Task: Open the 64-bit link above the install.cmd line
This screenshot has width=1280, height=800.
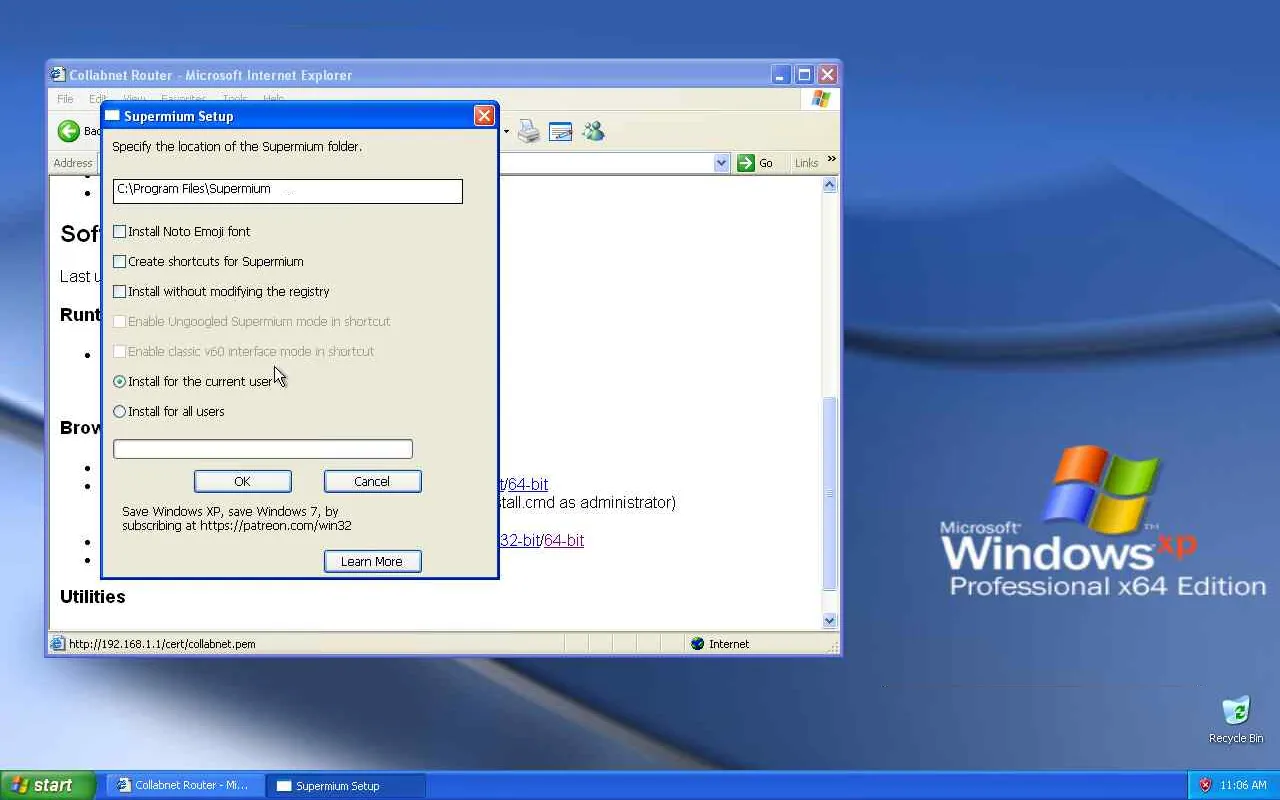Action: (528, 484)
